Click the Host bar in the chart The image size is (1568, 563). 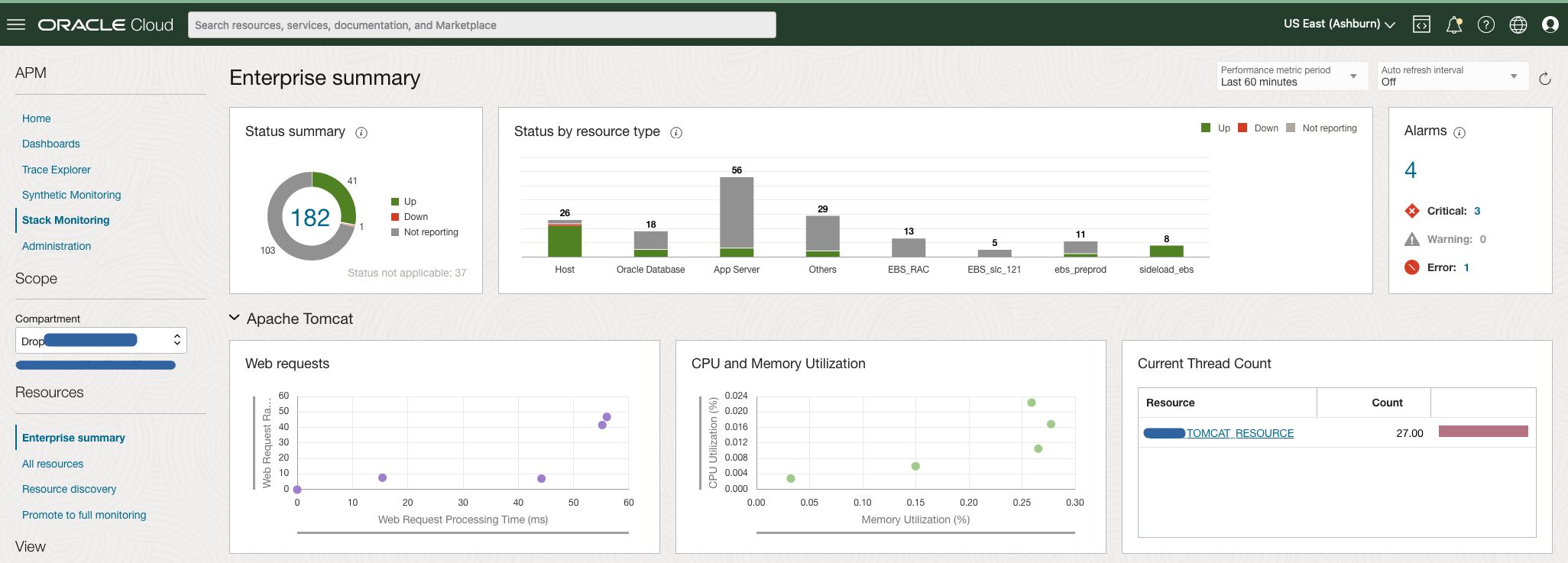coord(565,238)
